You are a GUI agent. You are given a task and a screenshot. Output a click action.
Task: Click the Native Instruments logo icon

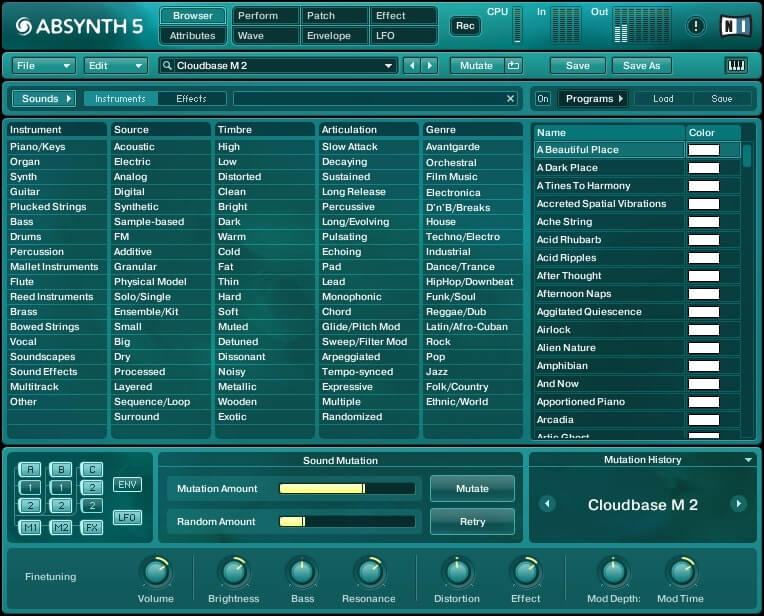[735, 26]
